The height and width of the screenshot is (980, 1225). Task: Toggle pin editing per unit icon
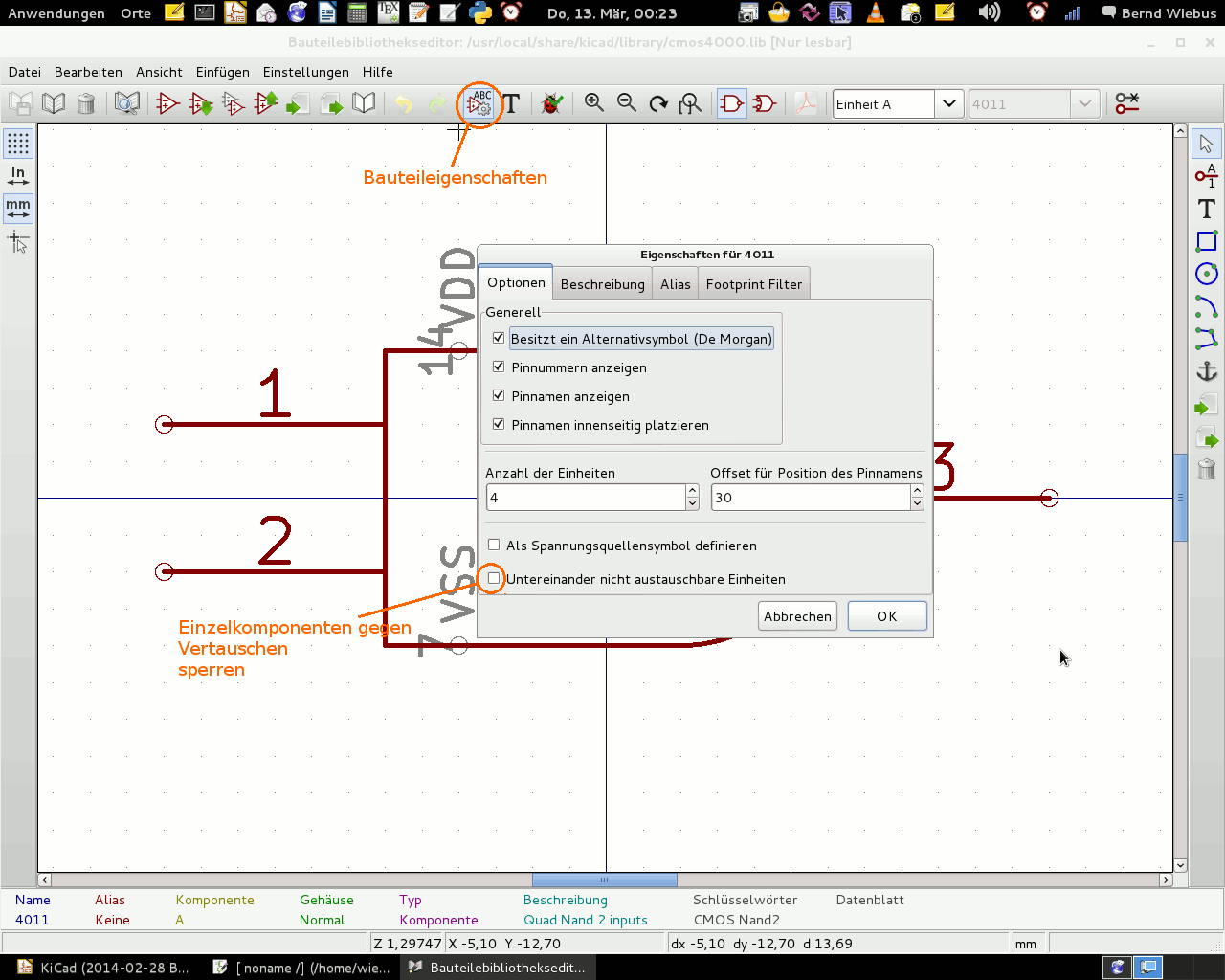[1127, 103]
